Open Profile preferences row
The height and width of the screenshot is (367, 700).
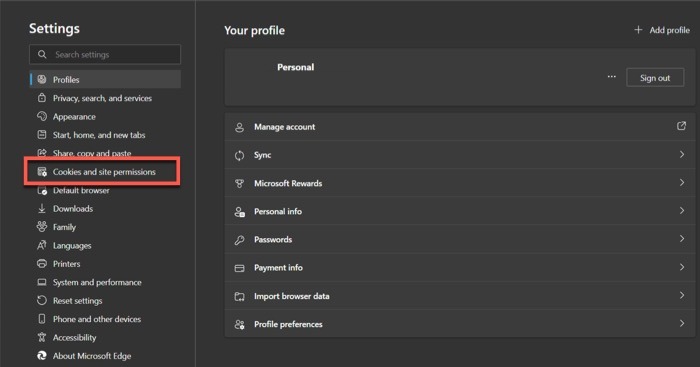point(459,324)
